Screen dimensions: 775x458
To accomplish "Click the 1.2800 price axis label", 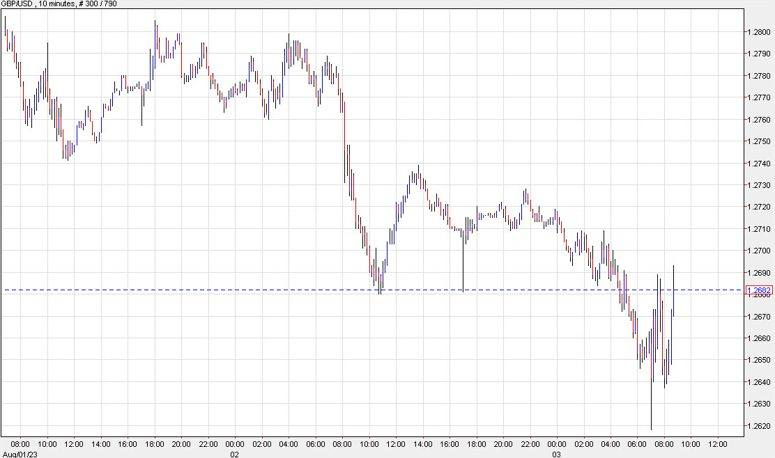I will [759, 32].
